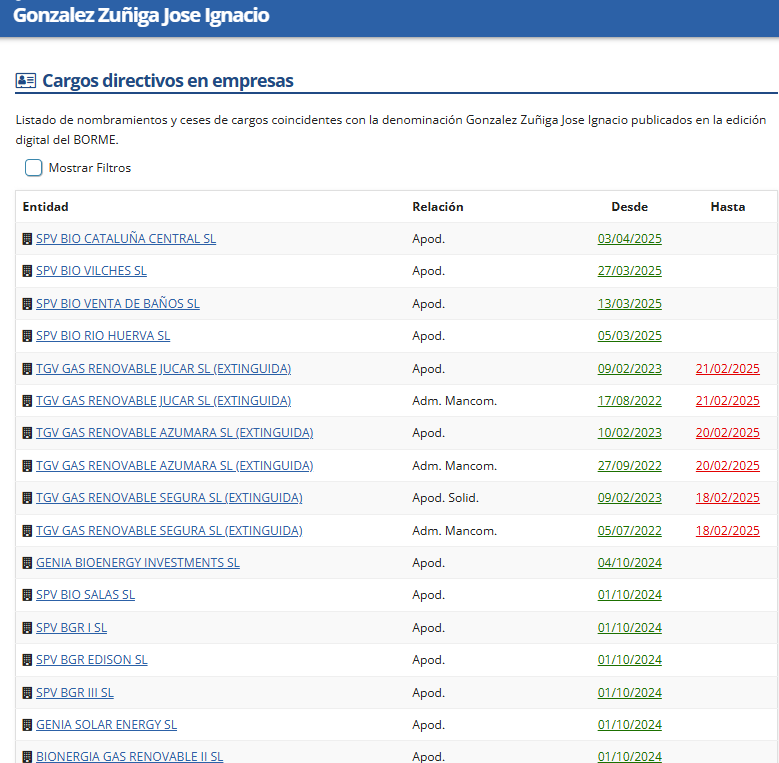This screenshot has height=763, width=779.
Task: Open TGV GAS RENOVABLE SEGURA Apod. Solid. row
Action: 169,498
